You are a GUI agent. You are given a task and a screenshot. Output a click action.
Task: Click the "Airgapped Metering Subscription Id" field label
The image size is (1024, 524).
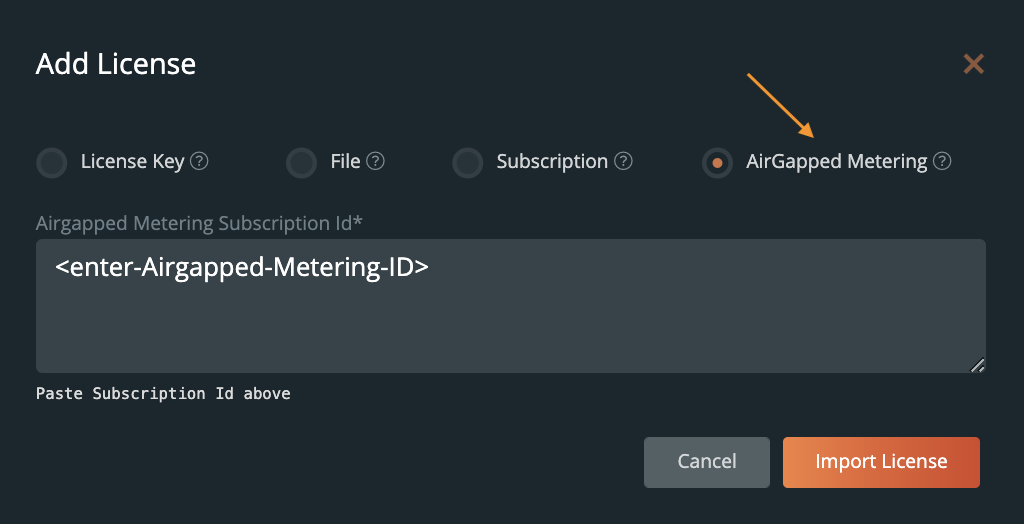coord(199,223)
